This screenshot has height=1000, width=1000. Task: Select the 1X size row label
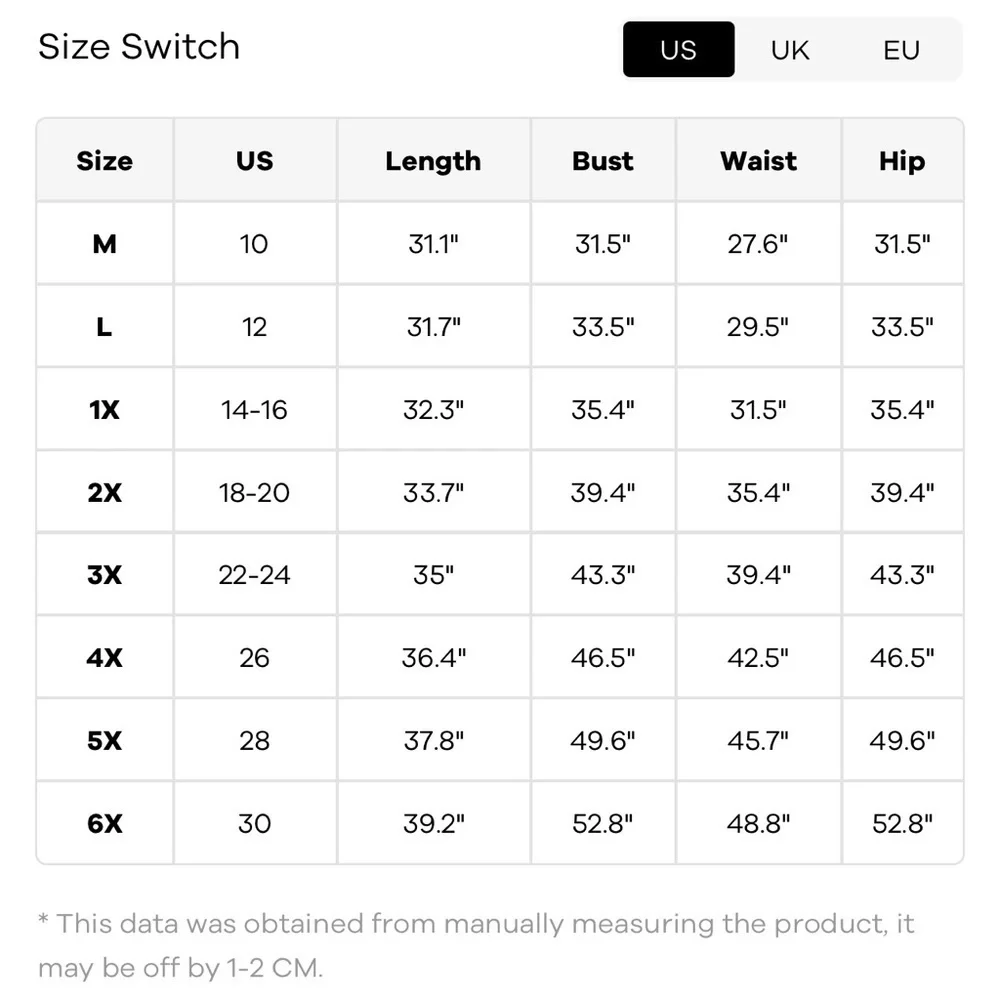(x=104, y=409)
